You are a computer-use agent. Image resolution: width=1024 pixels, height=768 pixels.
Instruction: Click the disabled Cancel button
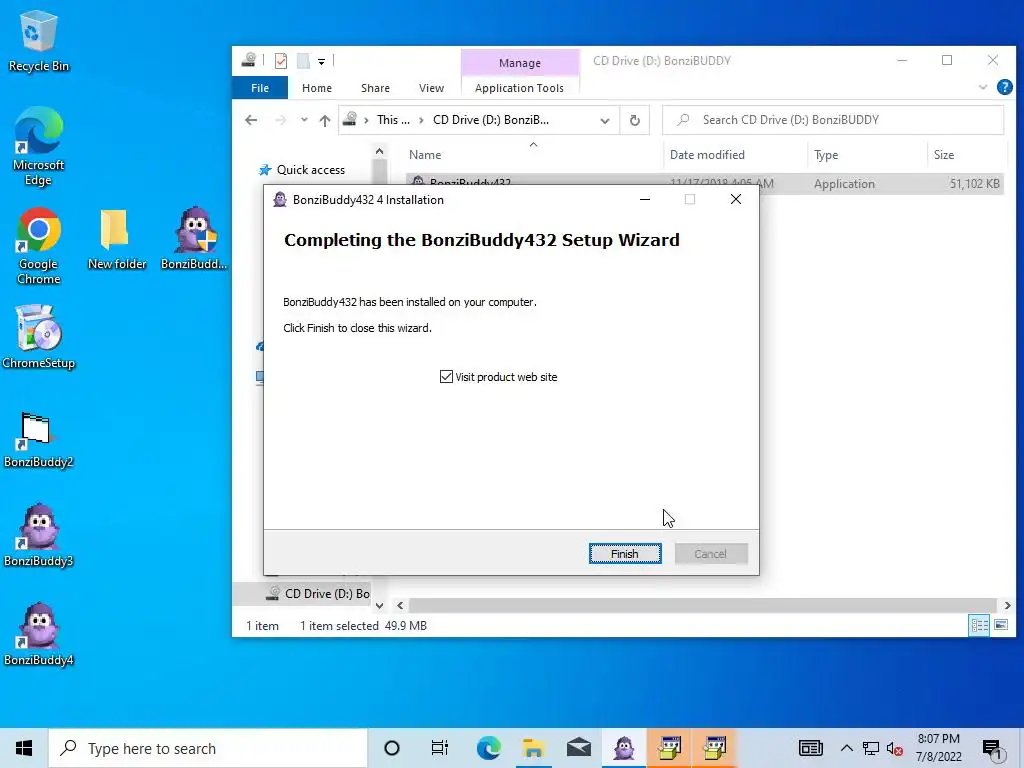click(711, 553)
